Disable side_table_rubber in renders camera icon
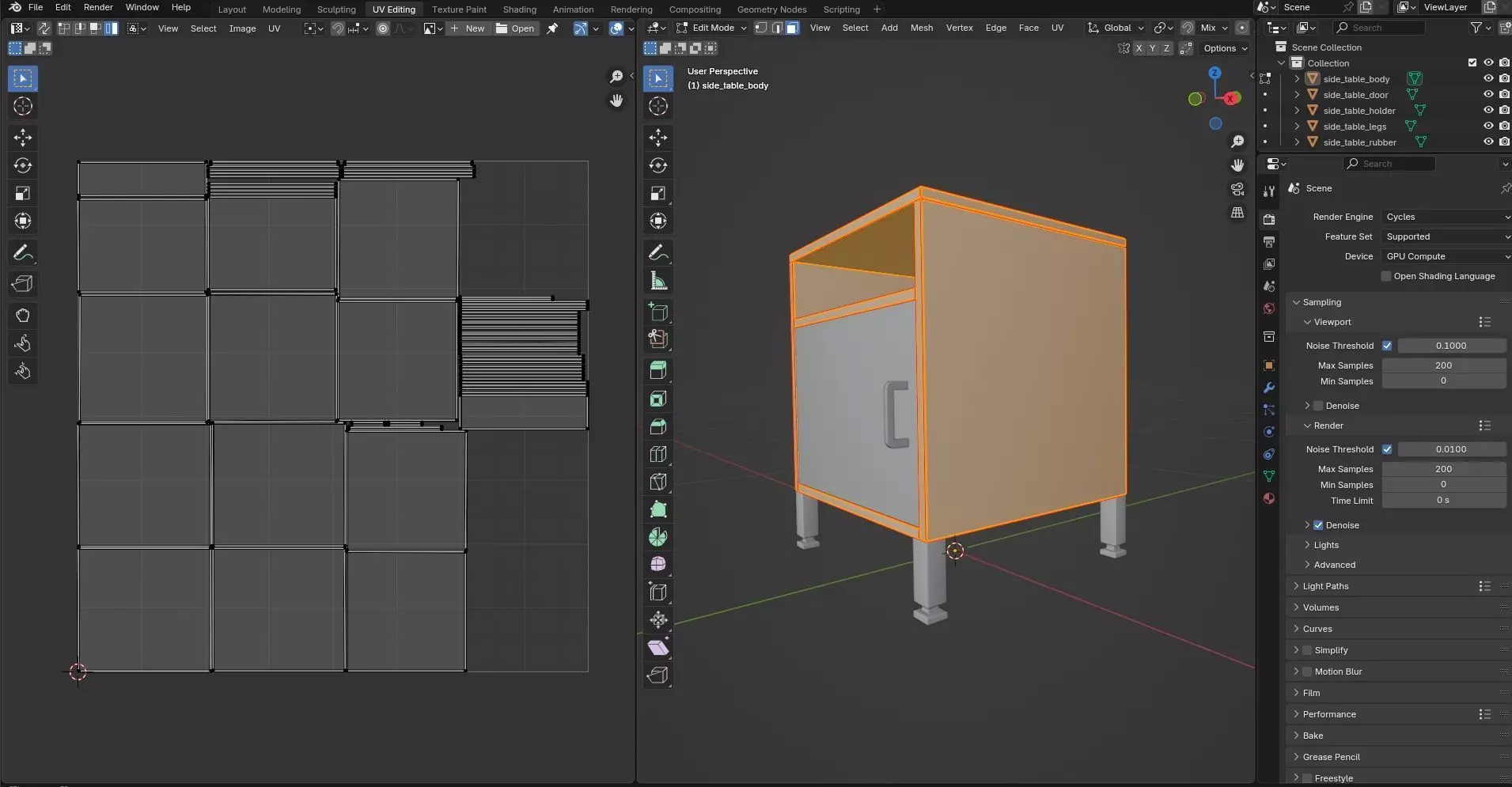 tap(1504, 142)
